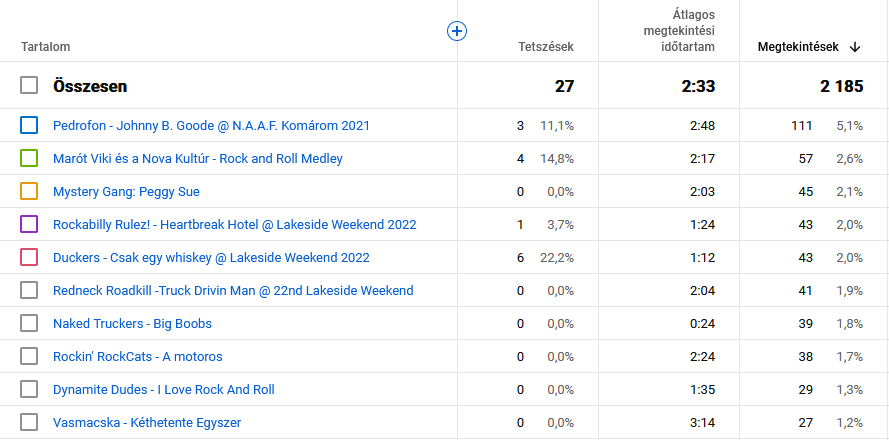Image resolution: width=889 pixels, height=440 pixels.
Task: Click the 1:35 duration for Dynamite Dudes
Action: click(x=702, y=390)
